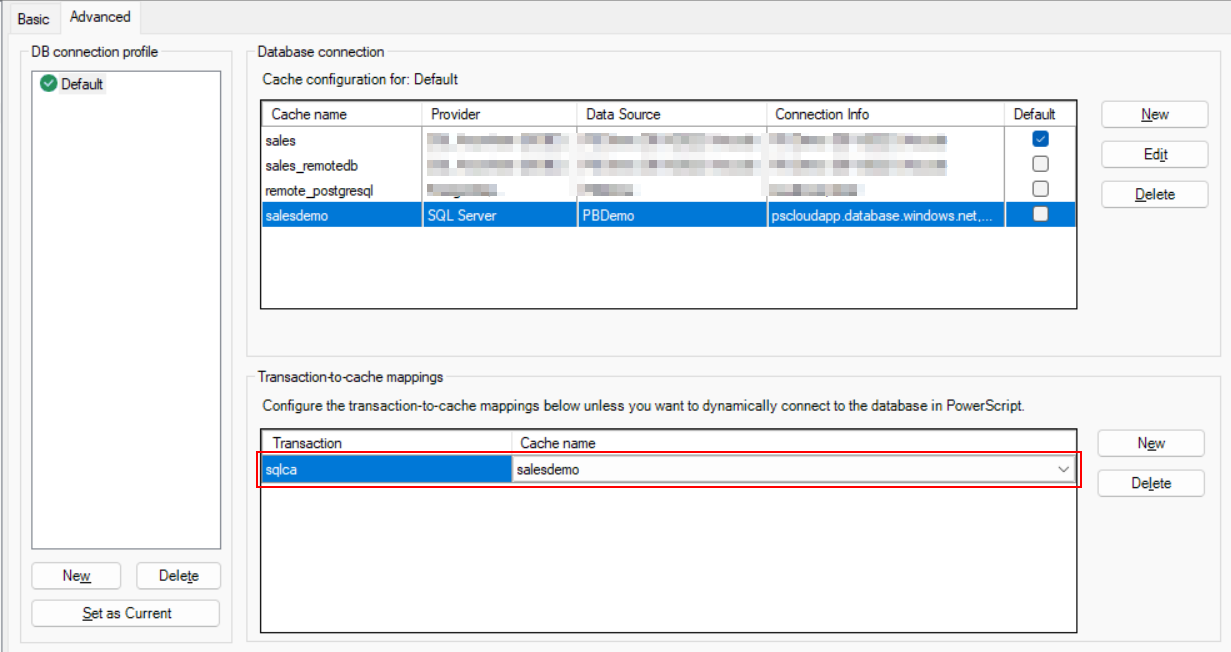Delete the DB connection profile
Image resolution: width=1231 pixels, height=652 pixels.
[x=178, y=576]
